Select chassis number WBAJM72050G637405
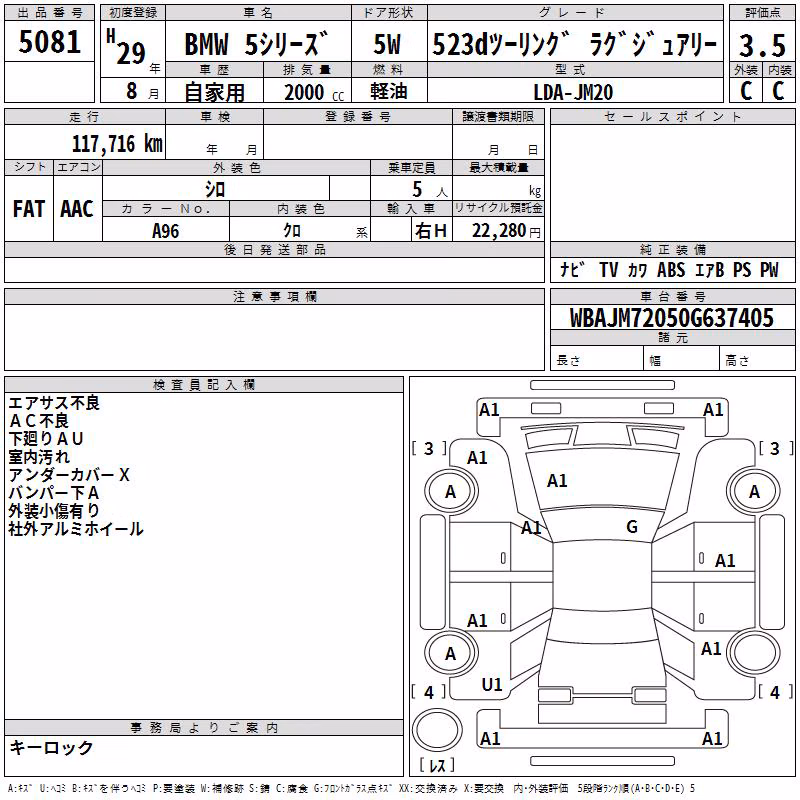 [672, 318]
